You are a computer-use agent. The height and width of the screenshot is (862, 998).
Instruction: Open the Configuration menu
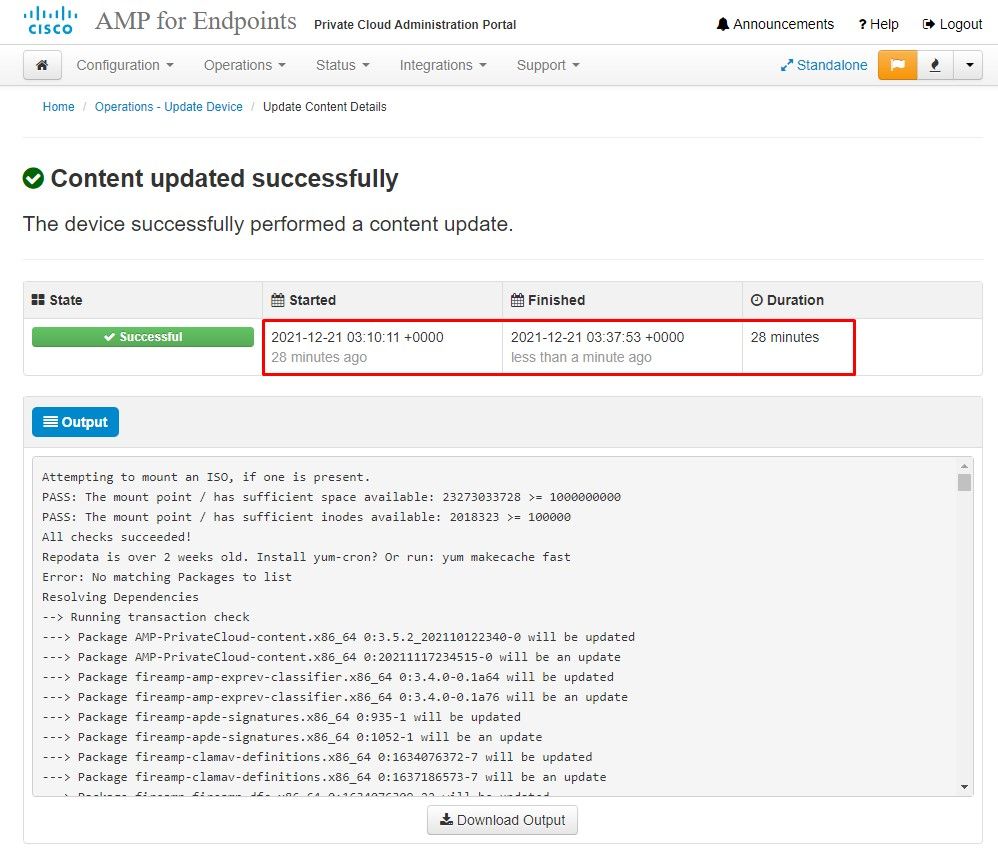(x=125, y=65)
